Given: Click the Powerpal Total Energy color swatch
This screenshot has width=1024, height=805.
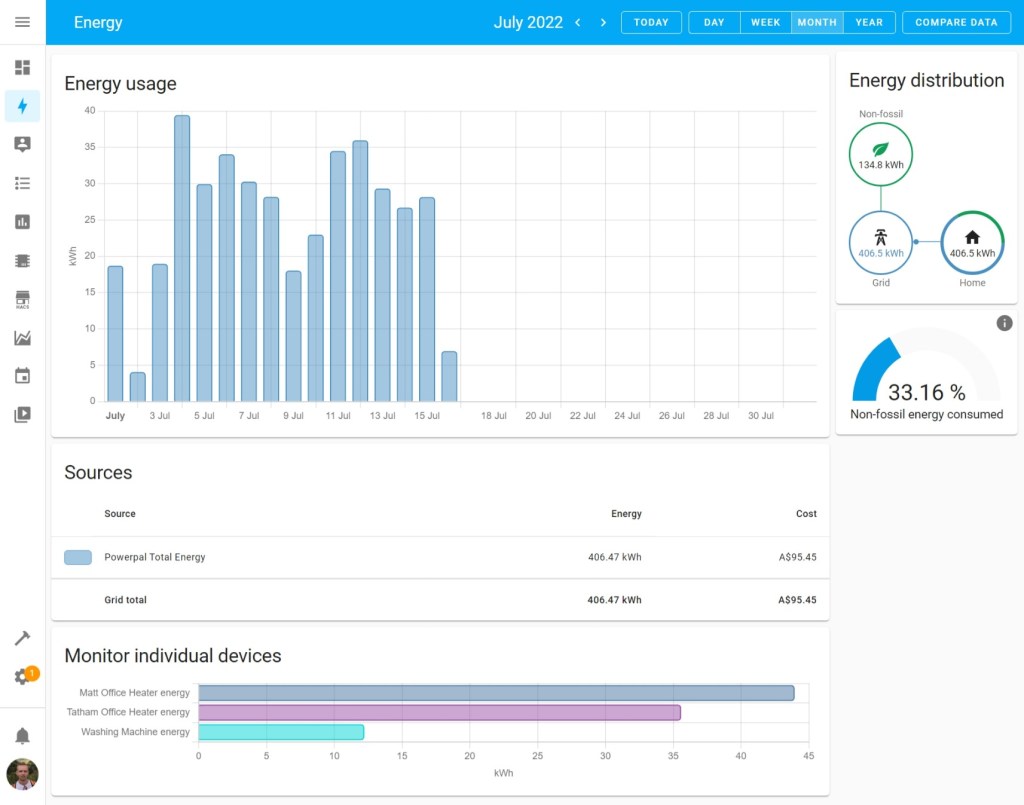Looking at the screenshot, I should point(77,557).
